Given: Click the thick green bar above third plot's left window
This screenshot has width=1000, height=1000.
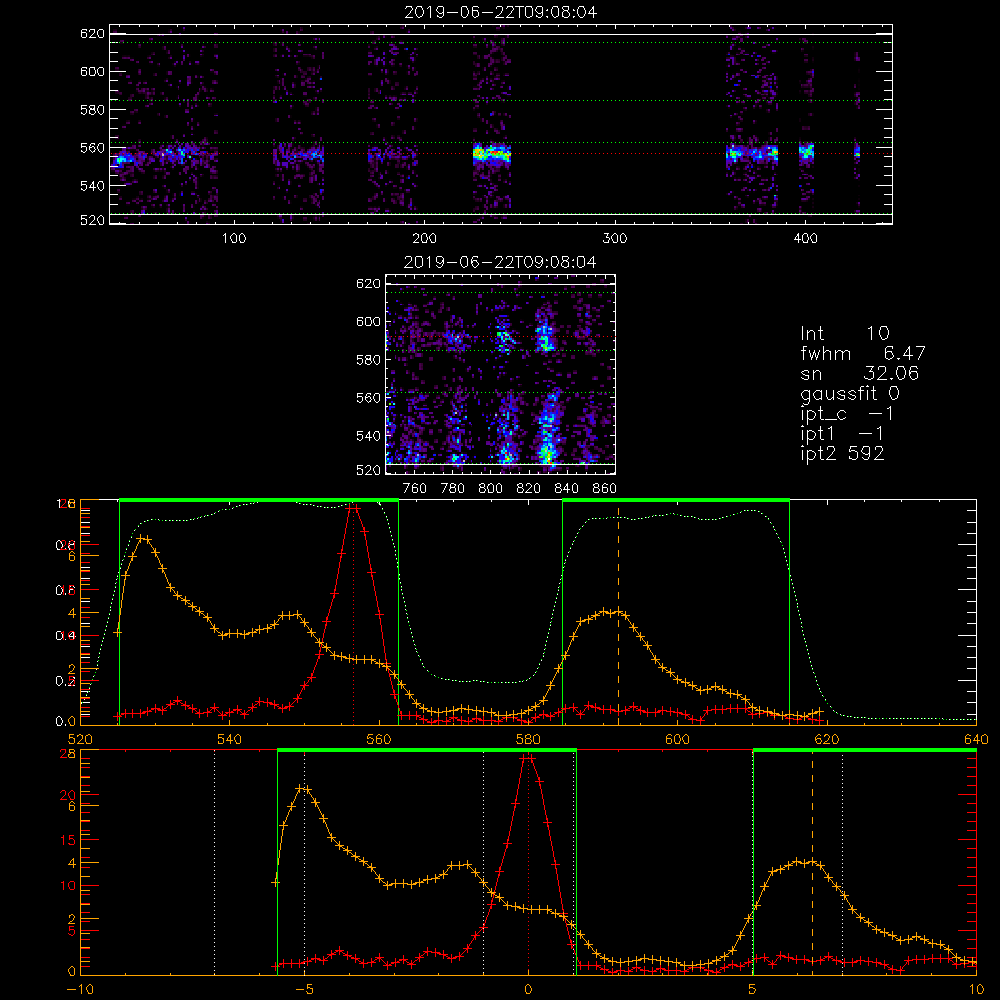Looking at the screenshot, I should pos(259,500).
